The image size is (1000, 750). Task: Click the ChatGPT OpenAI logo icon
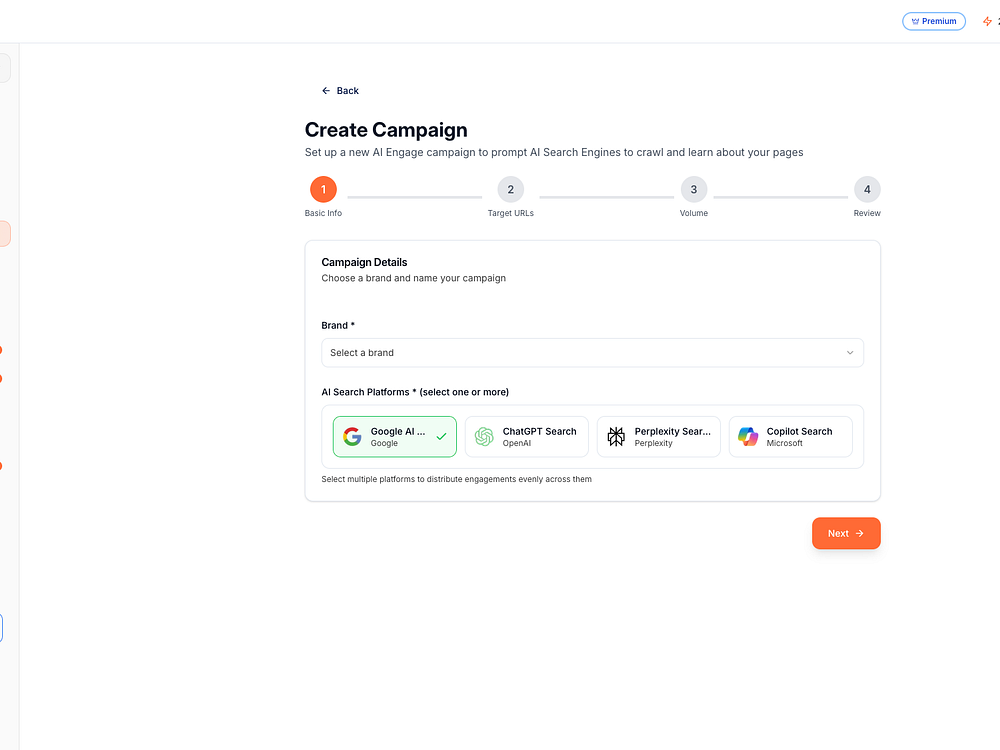484,437
